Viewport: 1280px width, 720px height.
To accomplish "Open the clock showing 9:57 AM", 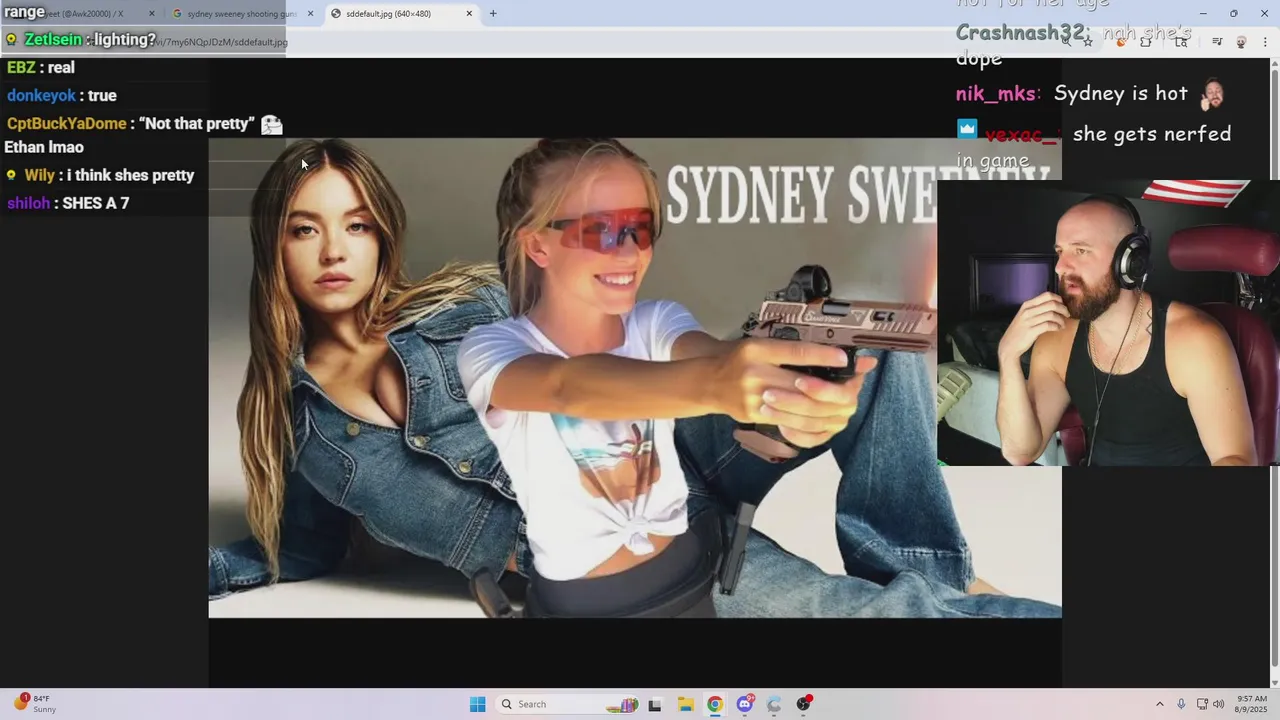I will coord(1251,704).
